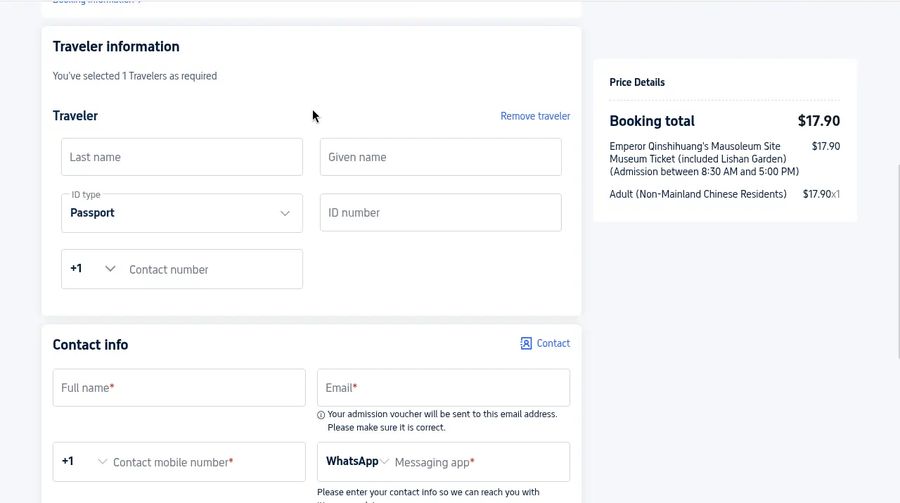
Task: Open the WhatsApp messaging app dropdown
Action: pyautogui.click(x=357, y=462)
